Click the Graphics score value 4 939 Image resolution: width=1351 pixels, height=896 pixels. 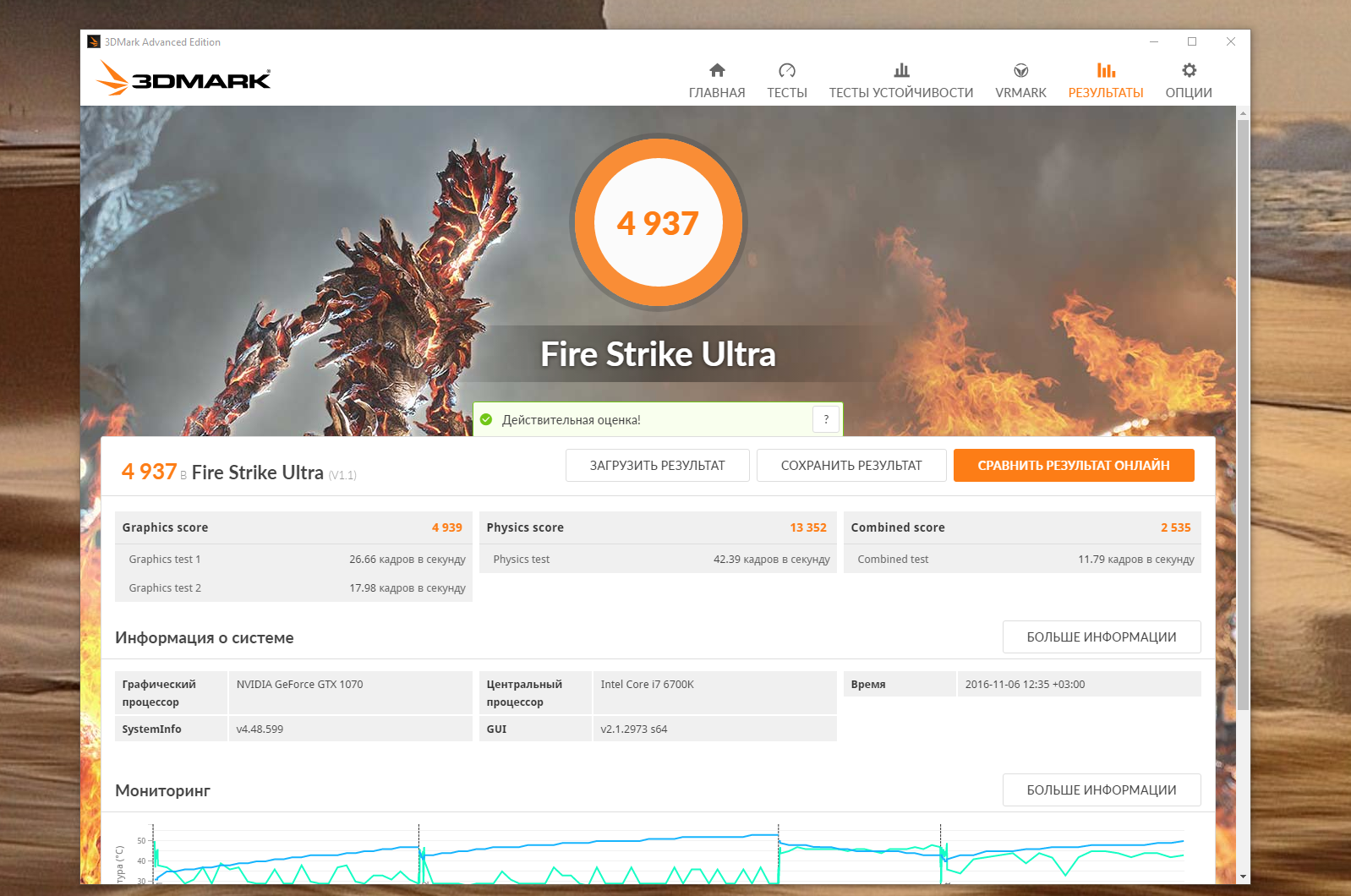(447, 527)
